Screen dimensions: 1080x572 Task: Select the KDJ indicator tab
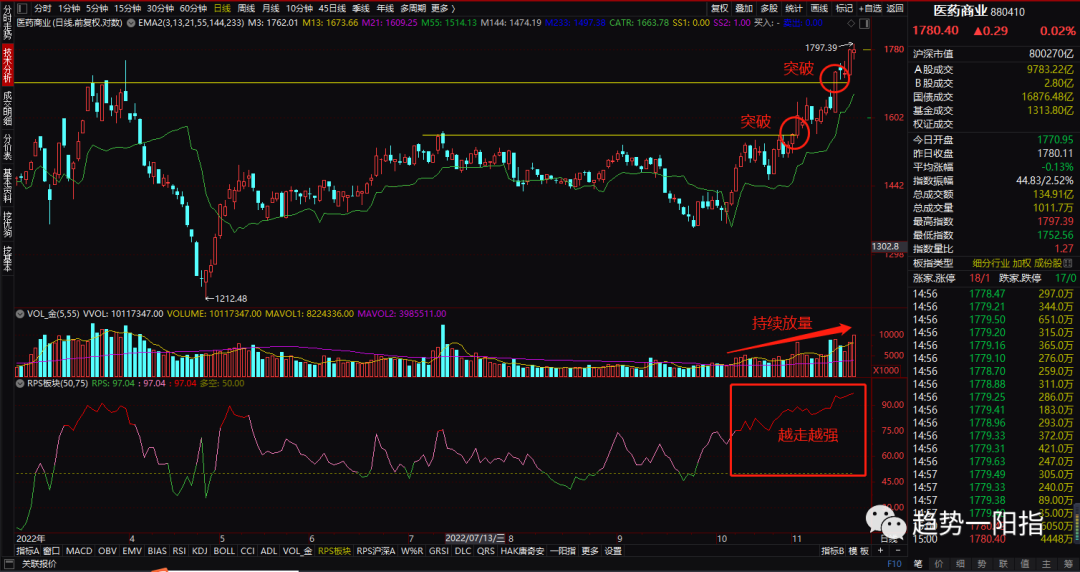click(x=200, y=551)
